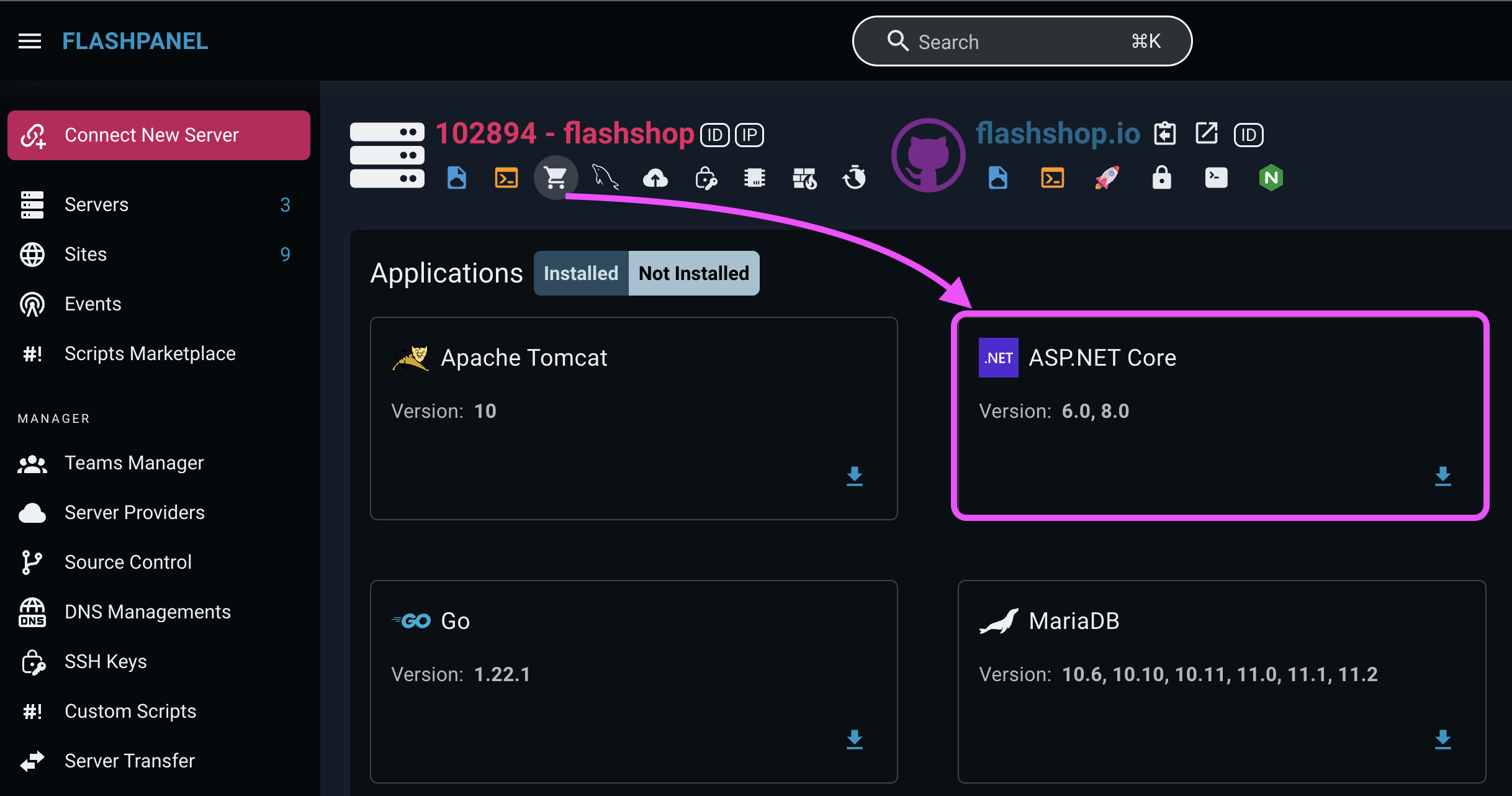Open the hamburger menu beside FLASHPANEL
Viewport: 1512px width, 796px height.
click(29, 40)
